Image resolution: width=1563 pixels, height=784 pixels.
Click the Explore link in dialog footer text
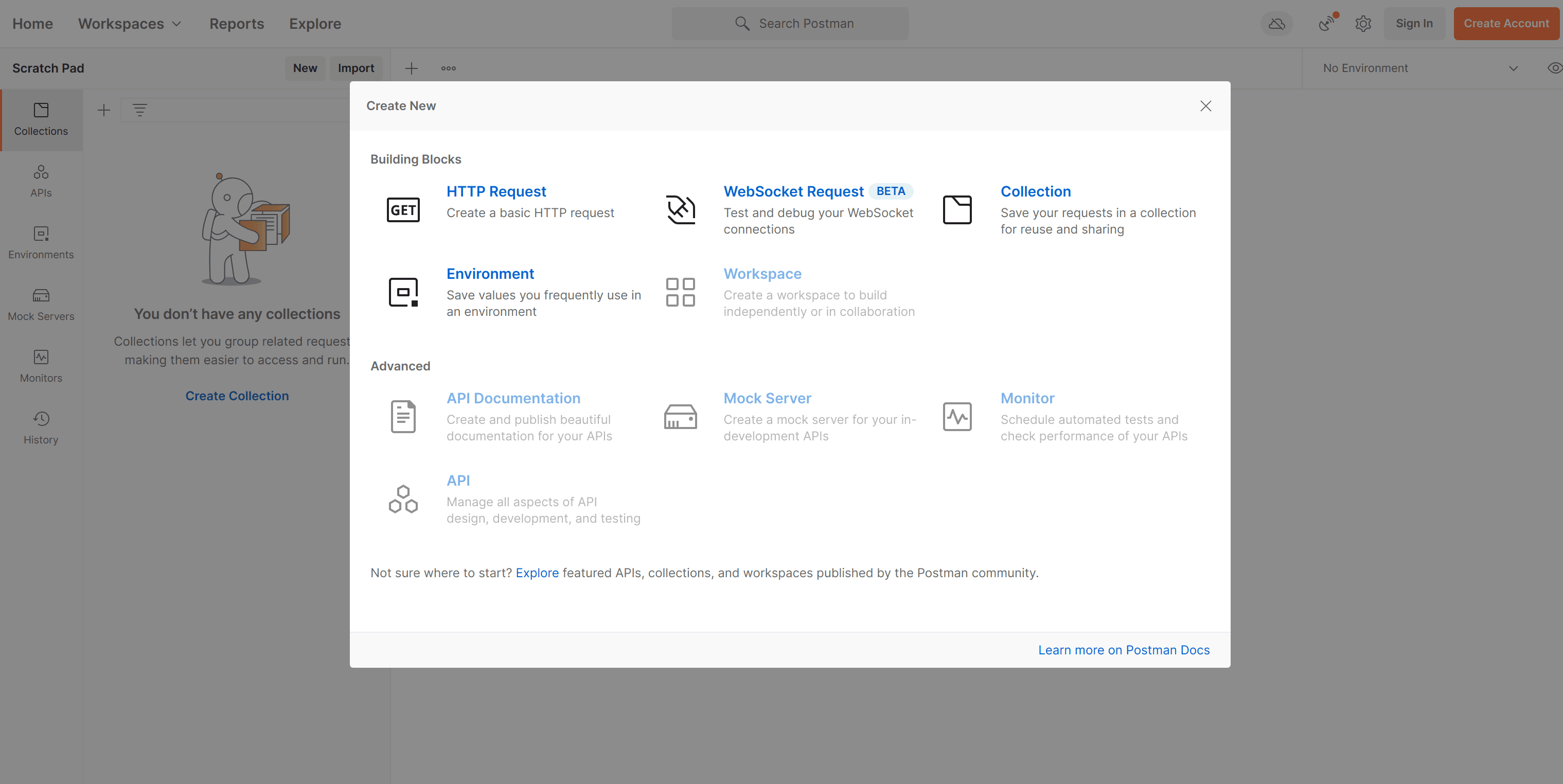537,573
